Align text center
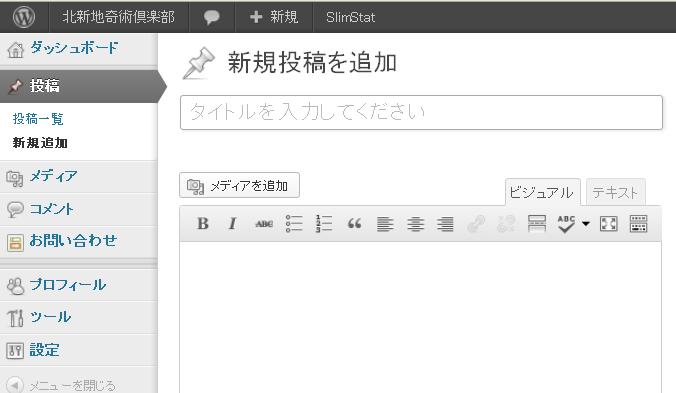The image size is (676, 393). 416,224
